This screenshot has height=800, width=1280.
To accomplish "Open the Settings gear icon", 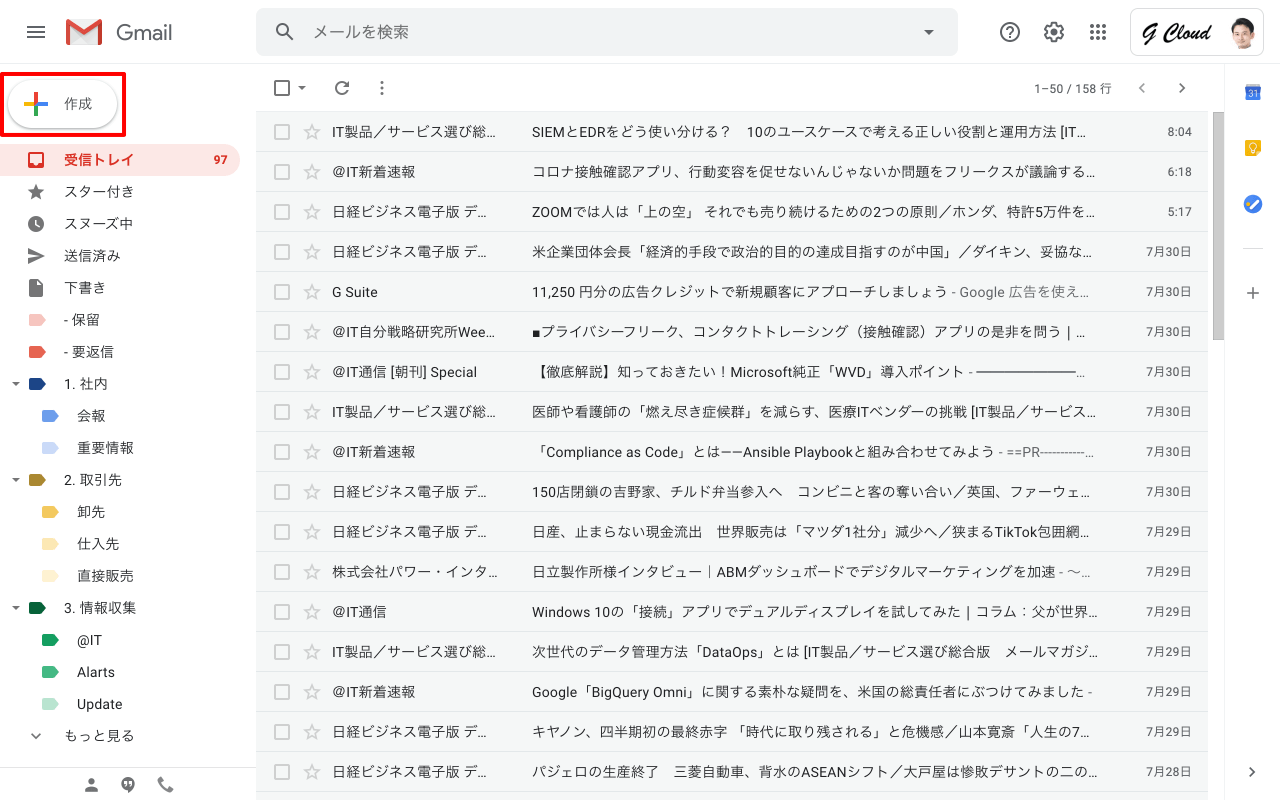I will click(x=1054, y=32).
